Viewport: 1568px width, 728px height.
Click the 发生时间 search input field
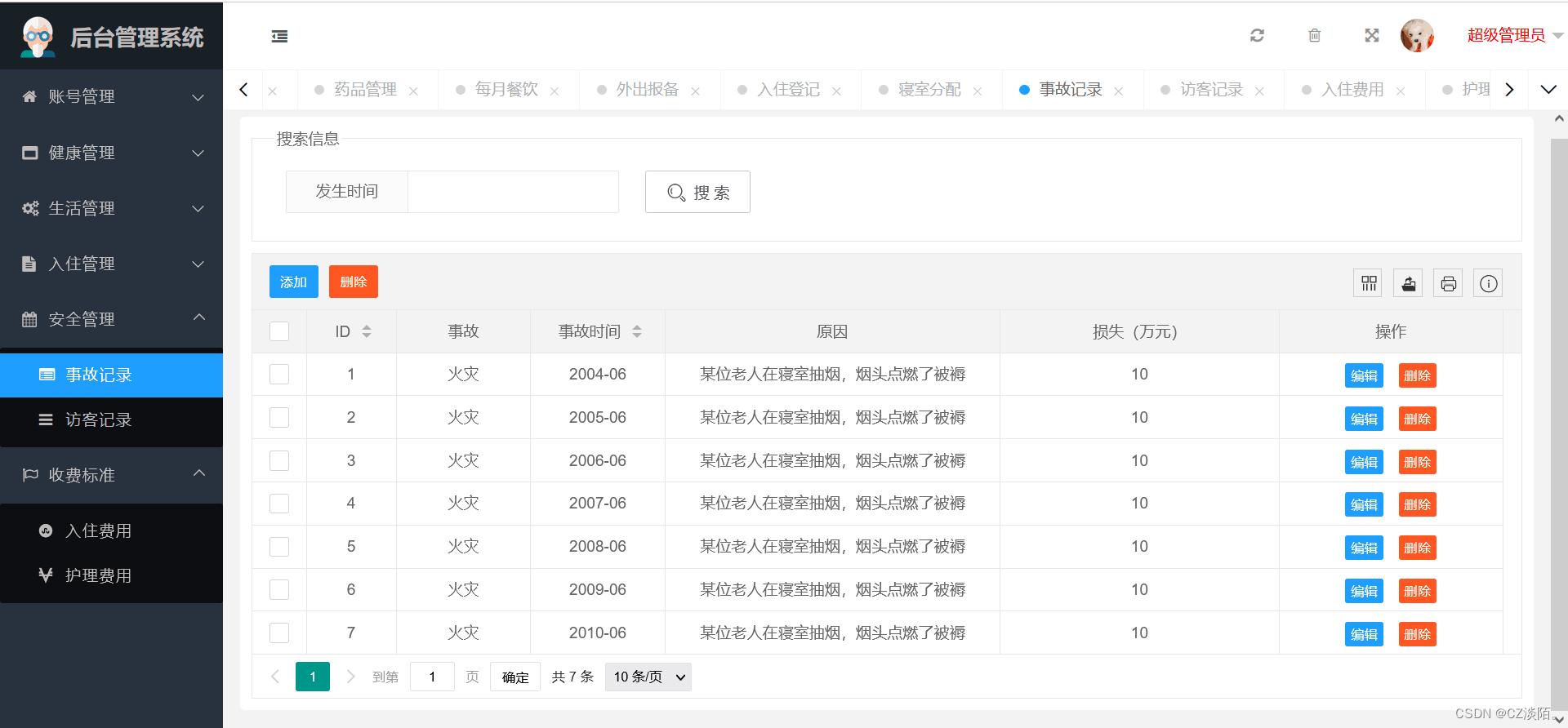(513, 192)
